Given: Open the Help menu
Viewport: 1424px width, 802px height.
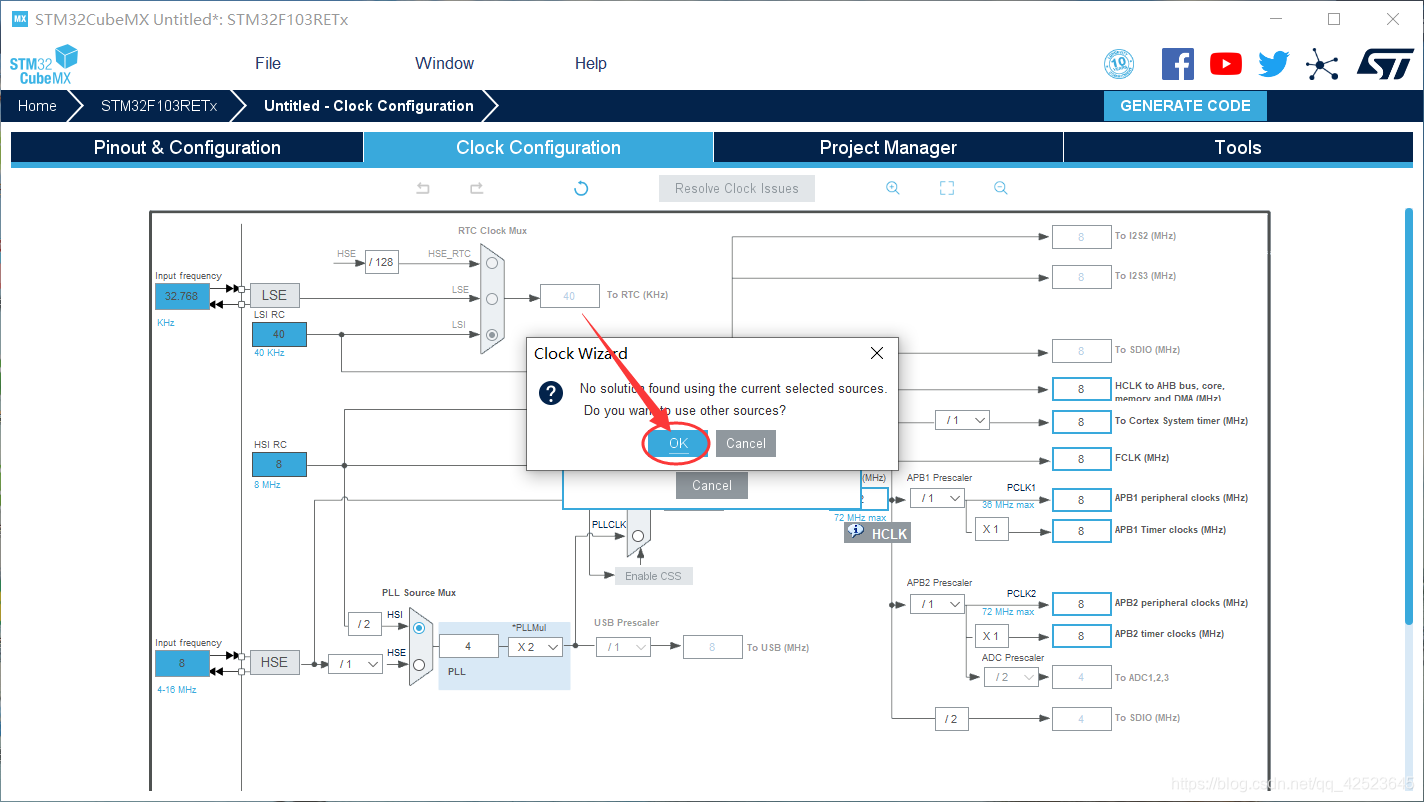Looking at the screenshot, I should 590,63.
